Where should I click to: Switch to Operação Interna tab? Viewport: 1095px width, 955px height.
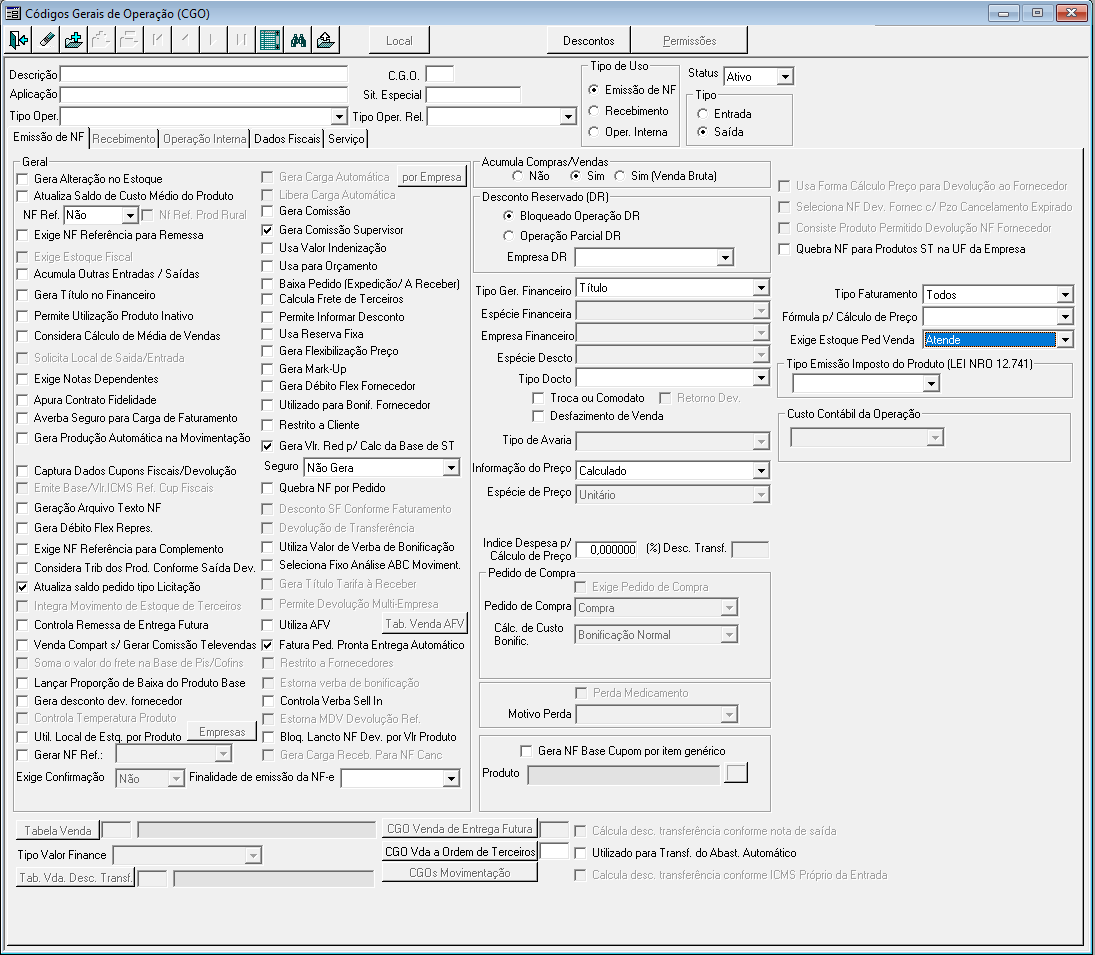(205, 139)
